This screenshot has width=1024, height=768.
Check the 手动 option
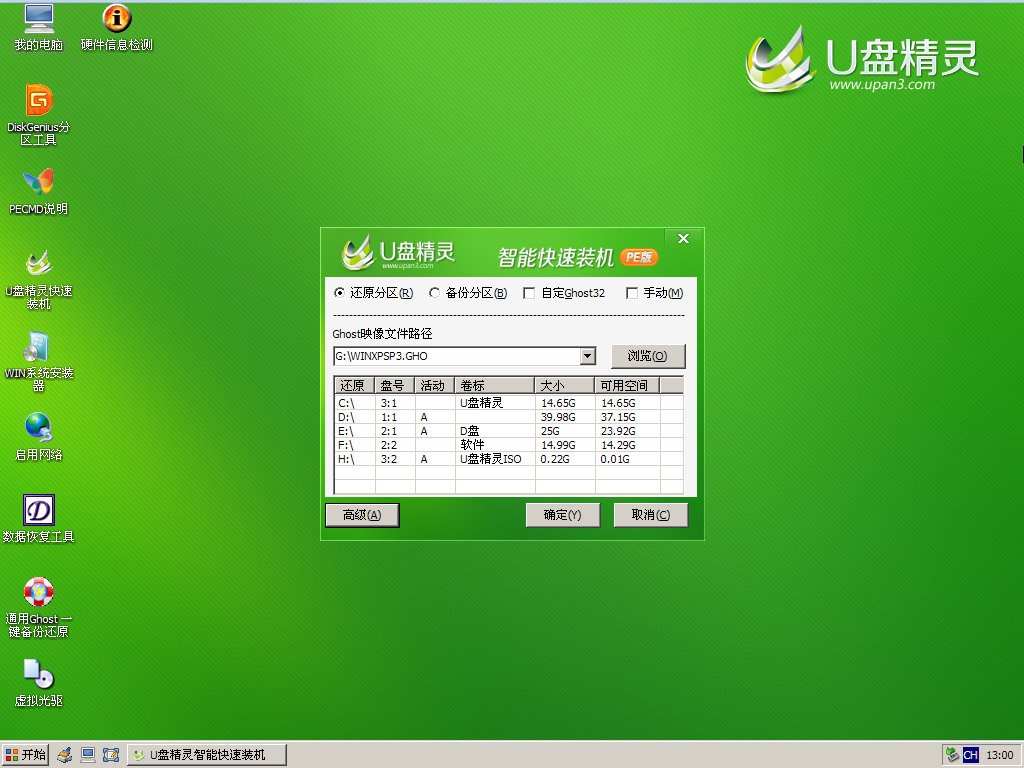(x=632, y=293)
